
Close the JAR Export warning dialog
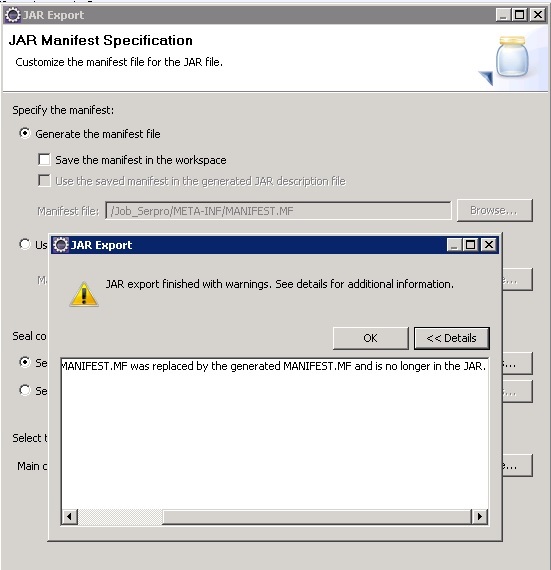pos(489,245)
